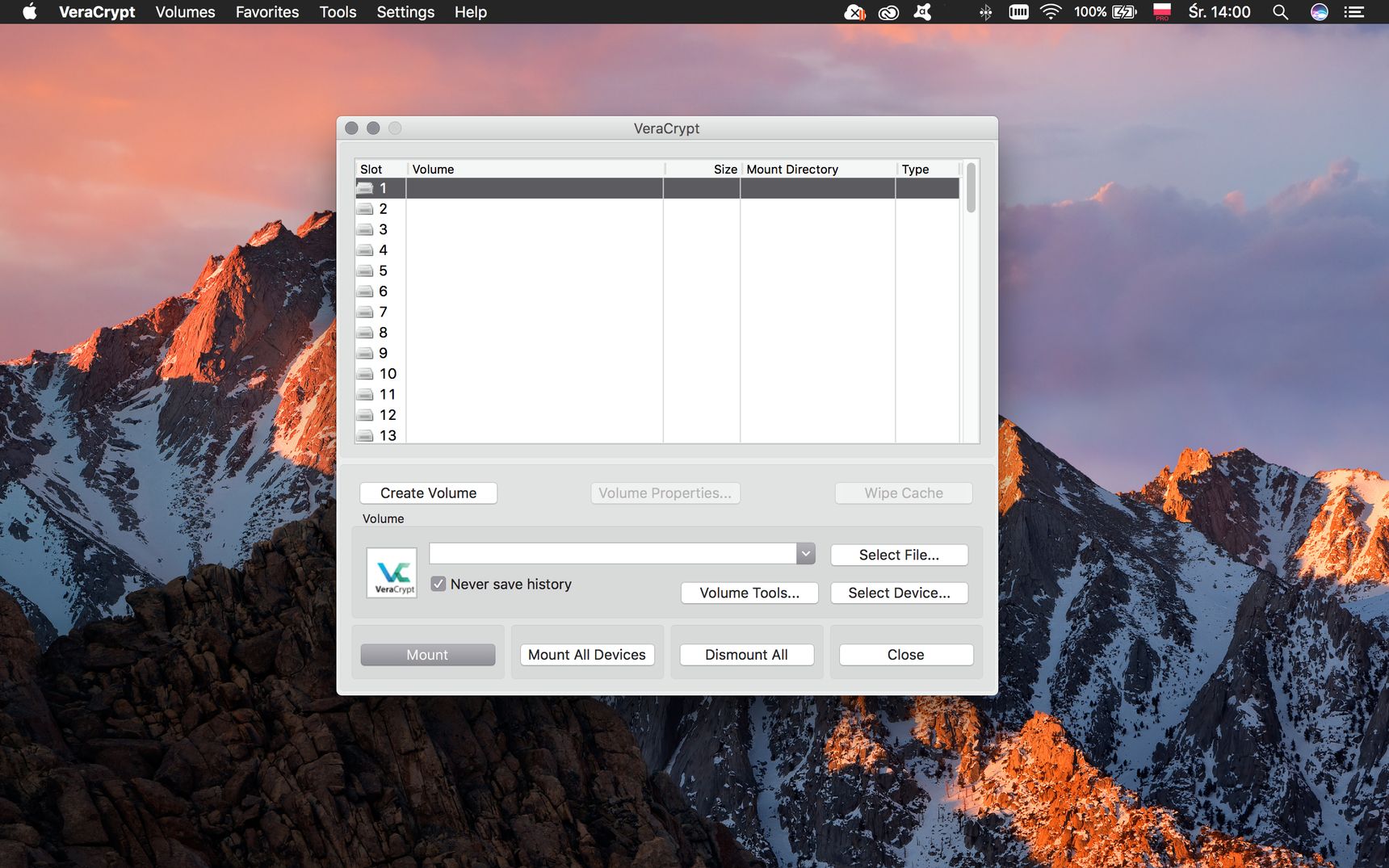The image size is (1389, 868).
Task: Select the drive icon for slot 12
Action: click(x=365, y=415)
